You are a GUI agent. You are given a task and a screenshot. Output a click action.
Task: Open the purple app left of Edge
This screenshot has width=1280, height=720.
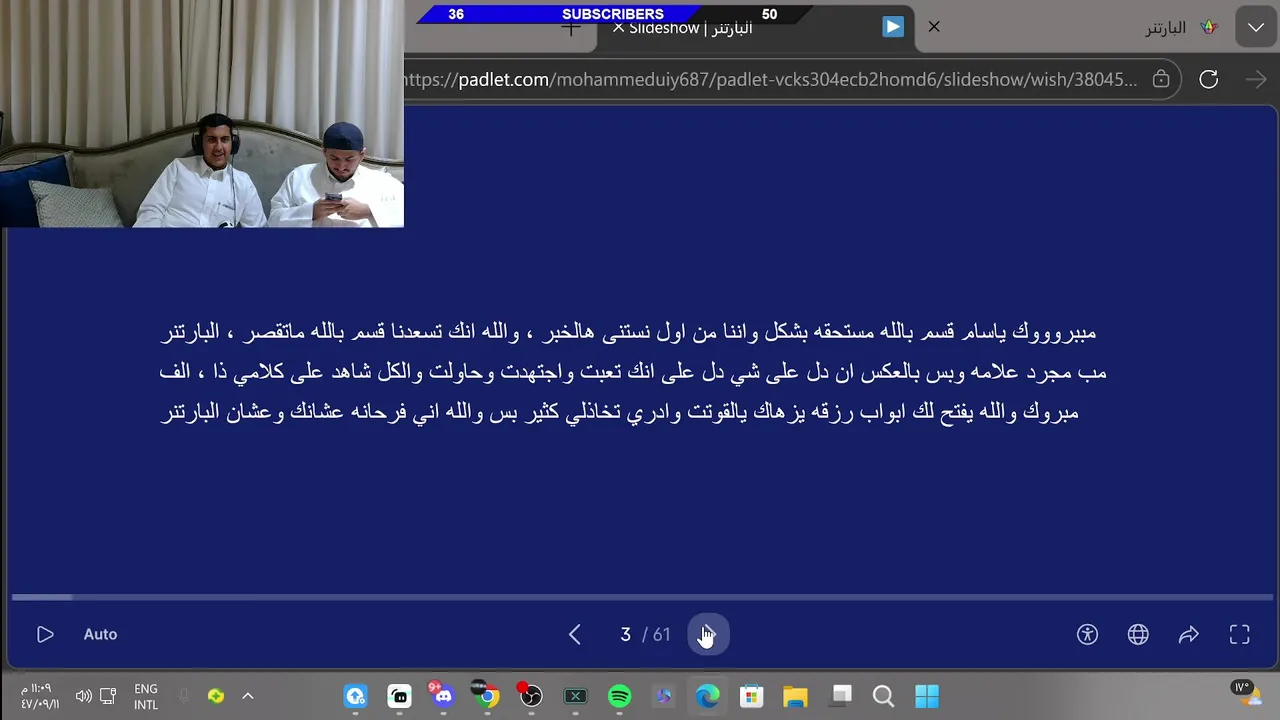[663, 696]
